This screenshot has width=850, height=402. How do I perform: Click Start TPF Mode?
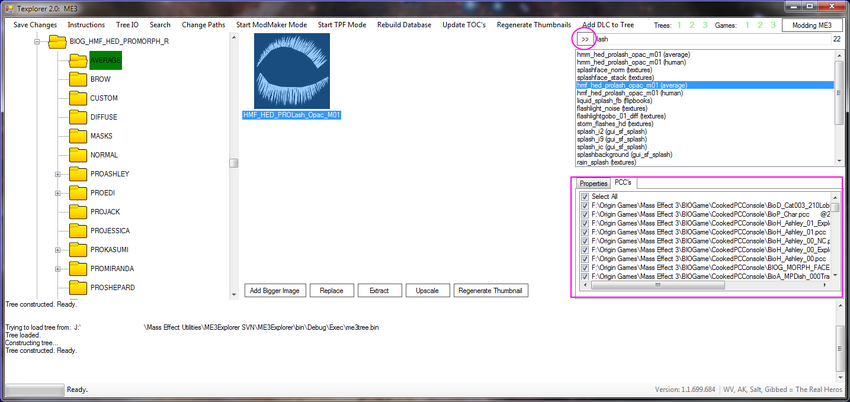click(342, 25)
